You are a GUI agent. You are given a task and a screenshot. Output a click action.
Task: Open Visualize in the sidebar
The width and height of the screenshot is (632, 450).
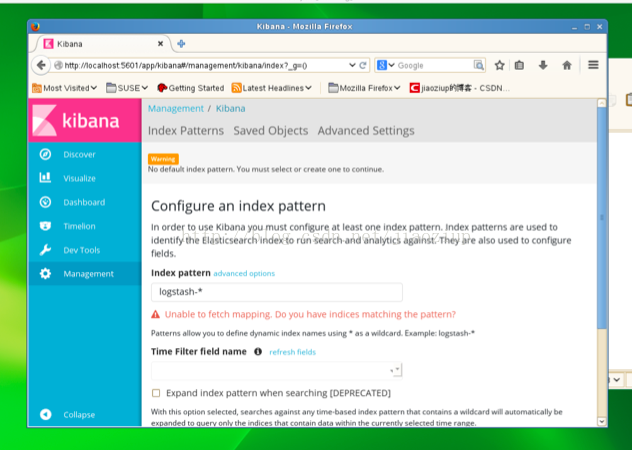[x=79, y=178]
